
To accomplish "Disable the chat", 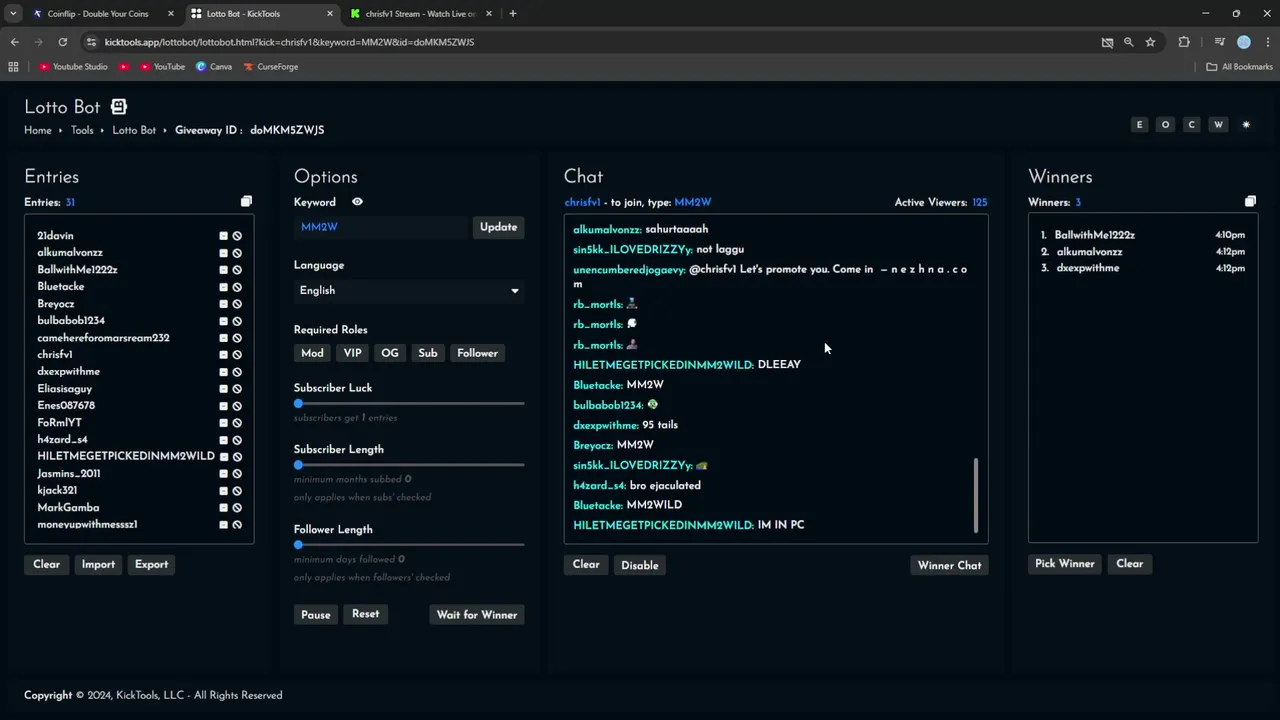I will pyautogui.click(x=639, y=566).
